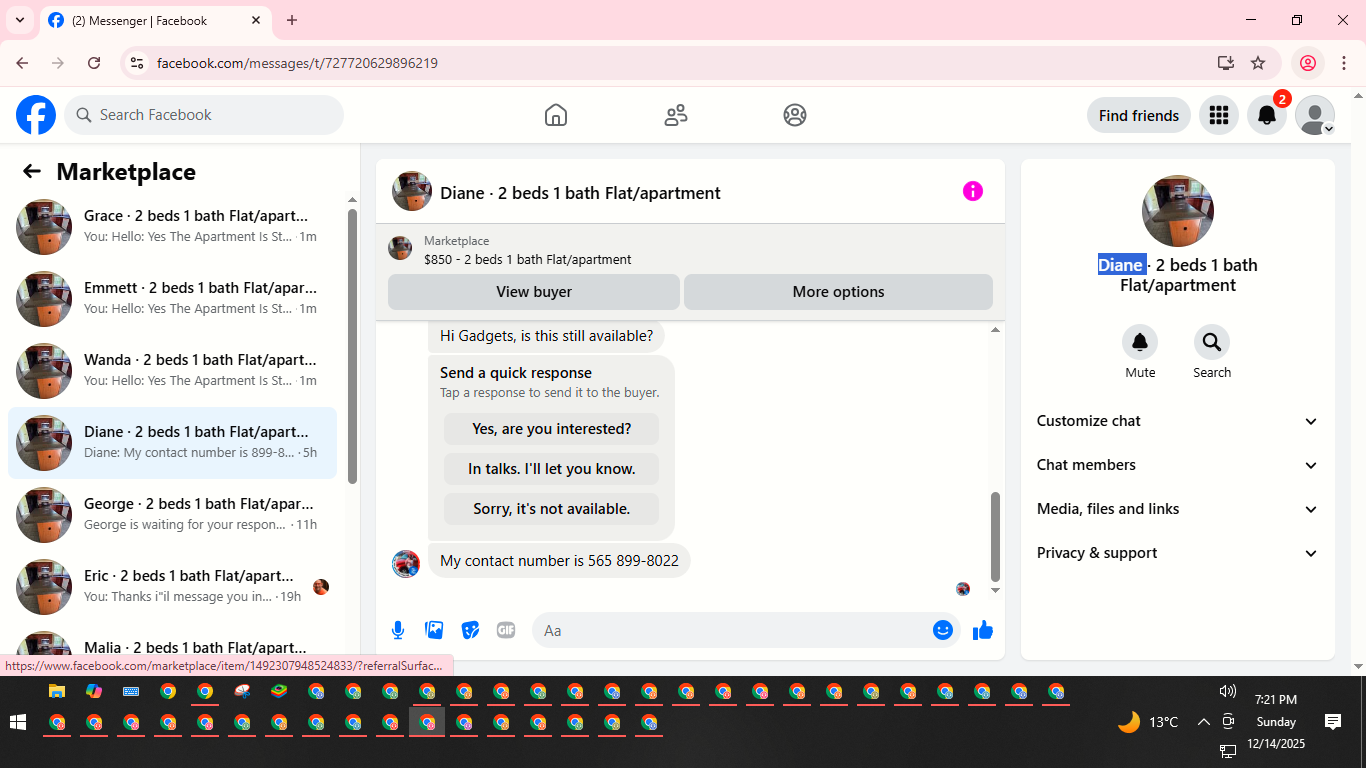Reload the page in browser toolbar

94,63
